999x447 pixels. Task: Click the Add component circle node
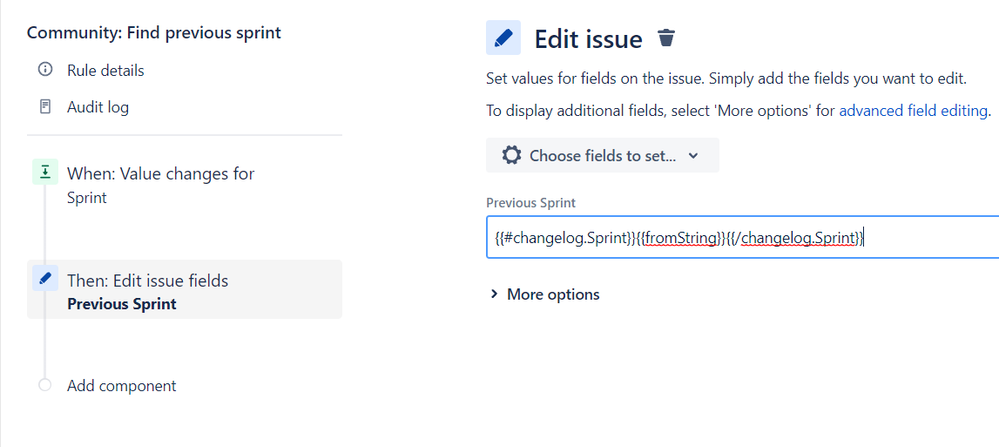pos(44,385)
